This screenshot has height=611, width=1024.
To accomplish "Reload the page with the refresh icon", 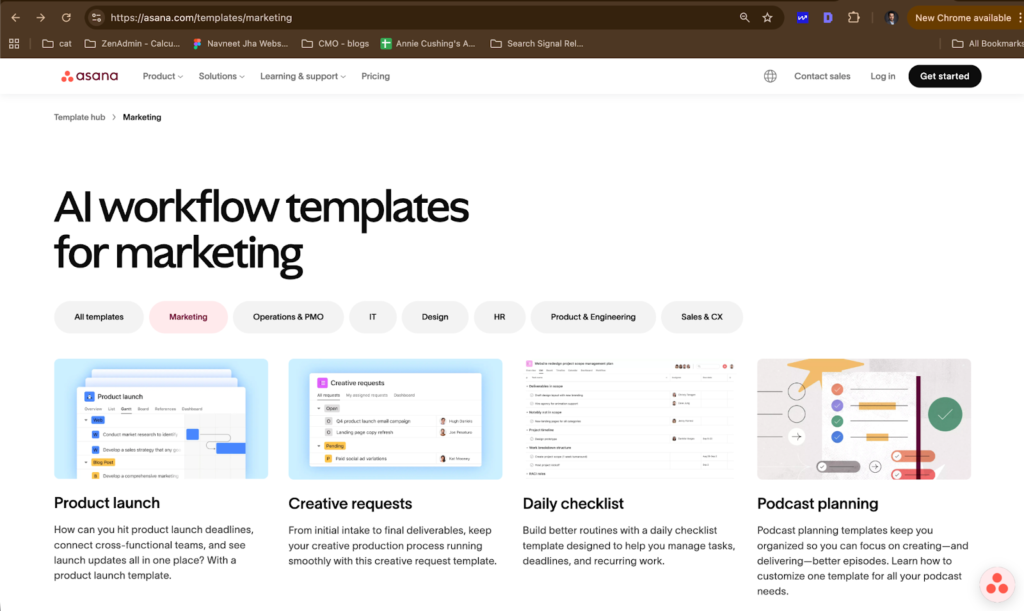I will (66, 18).
